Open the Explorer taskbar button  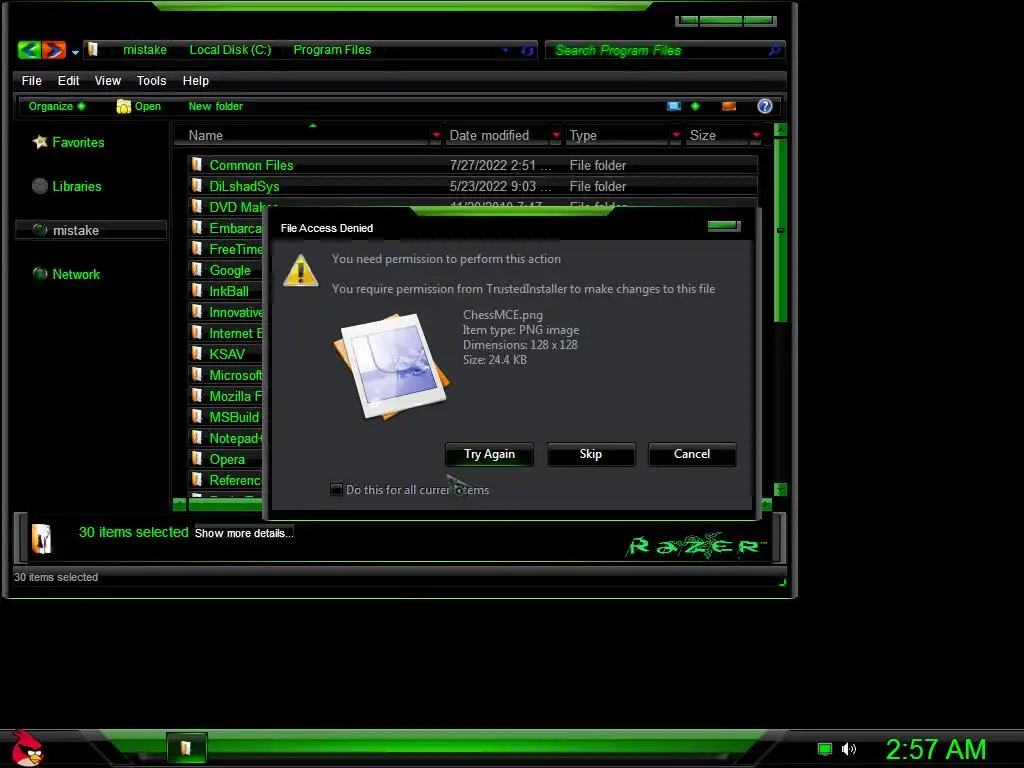point(186,748)
